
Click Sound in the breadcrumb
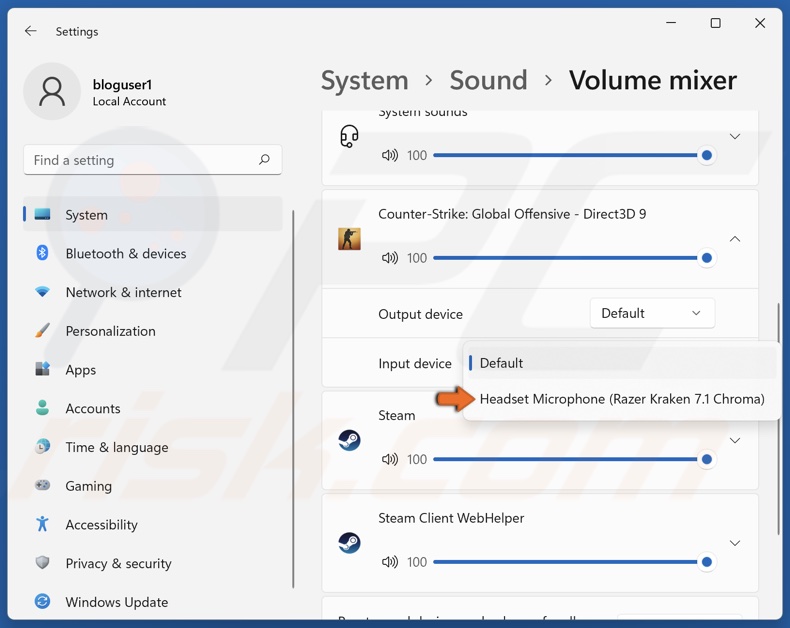click(x=488, y=80)
